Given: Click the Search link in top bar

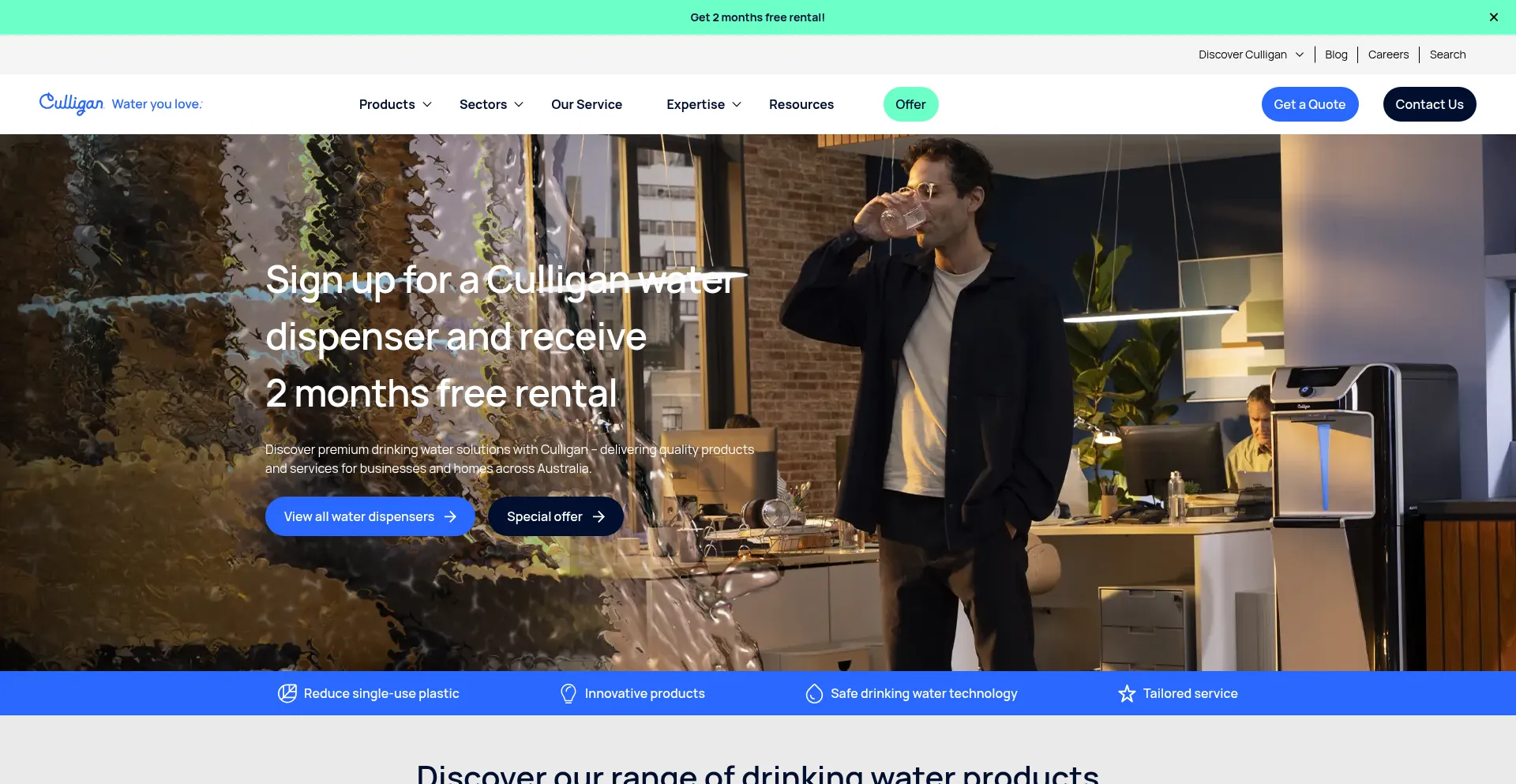Looking at the screenshot, I should click(x=1447, y=54).
